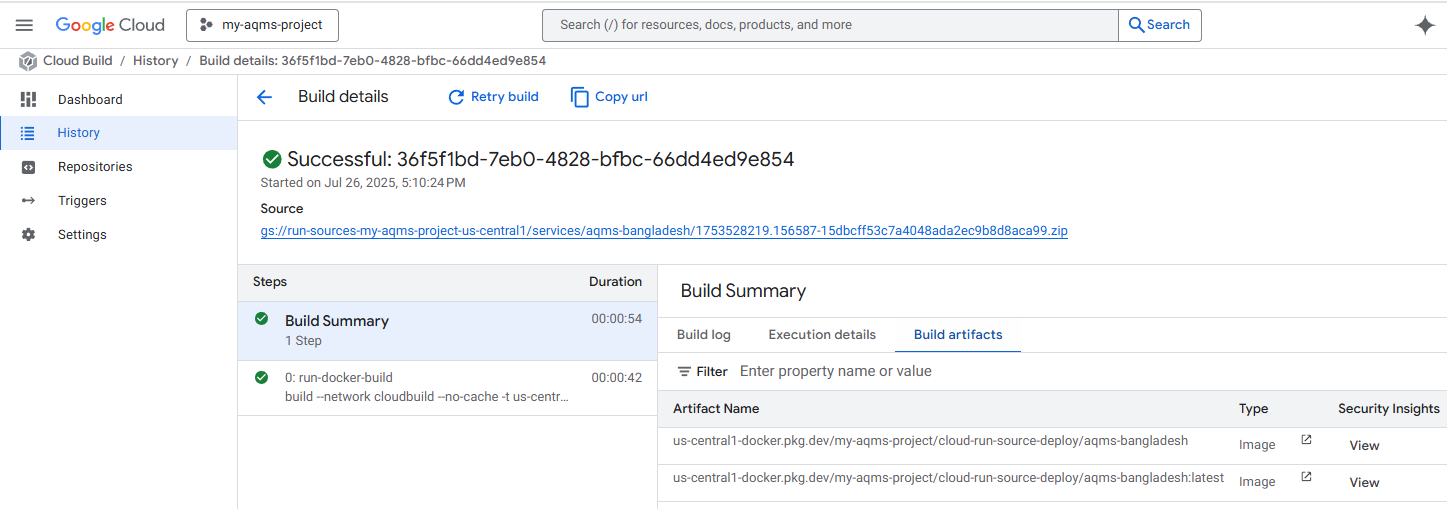1447x509 pixels.
Task: Click the 00:00:54 Build Summary duration
Action: point(616,319)
